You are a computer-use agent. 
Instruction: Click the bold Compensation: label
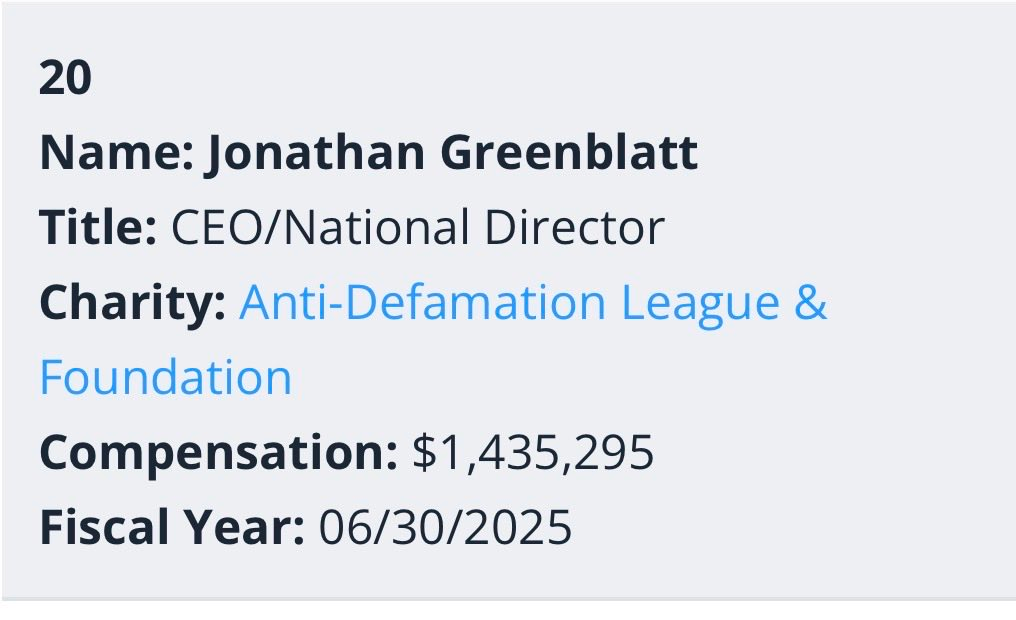(x=218, y=452)
